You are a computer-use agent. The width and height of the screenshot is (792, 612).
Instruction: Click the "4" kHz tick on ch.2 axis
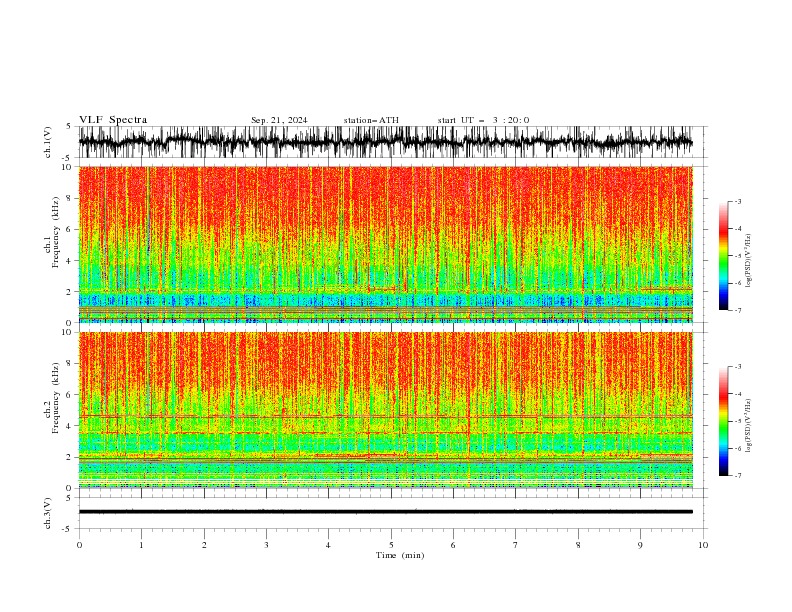pos(71,426)
